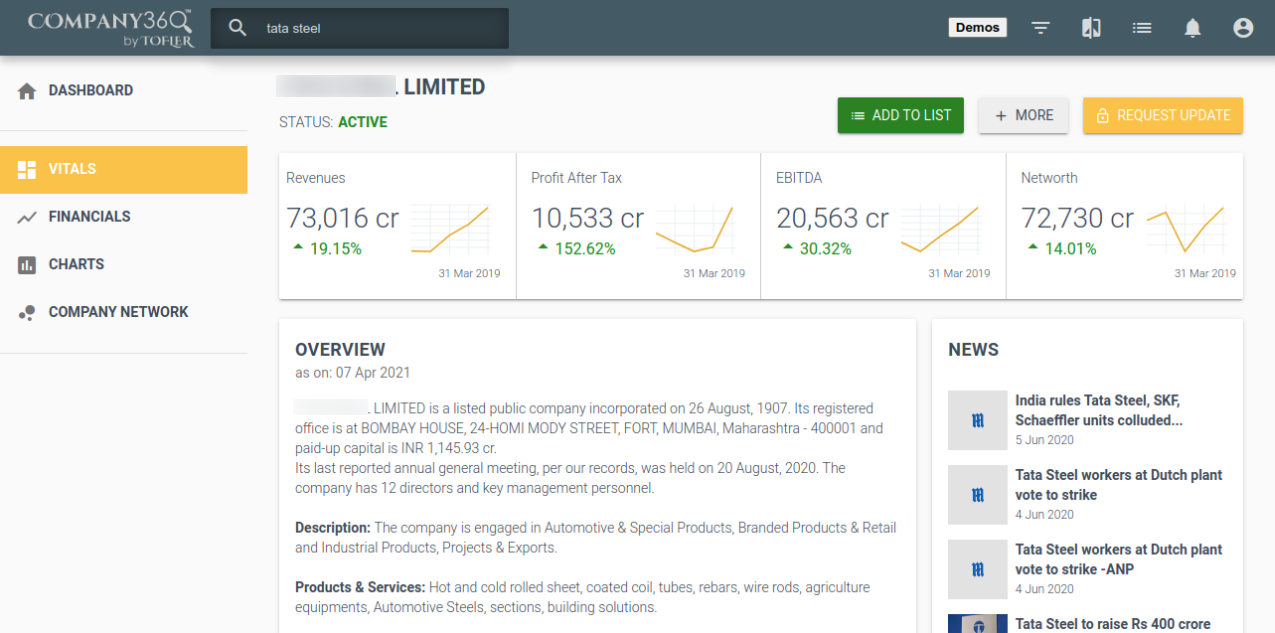Click the Networth value 72,730 cr

click(x=1077, y=218)
